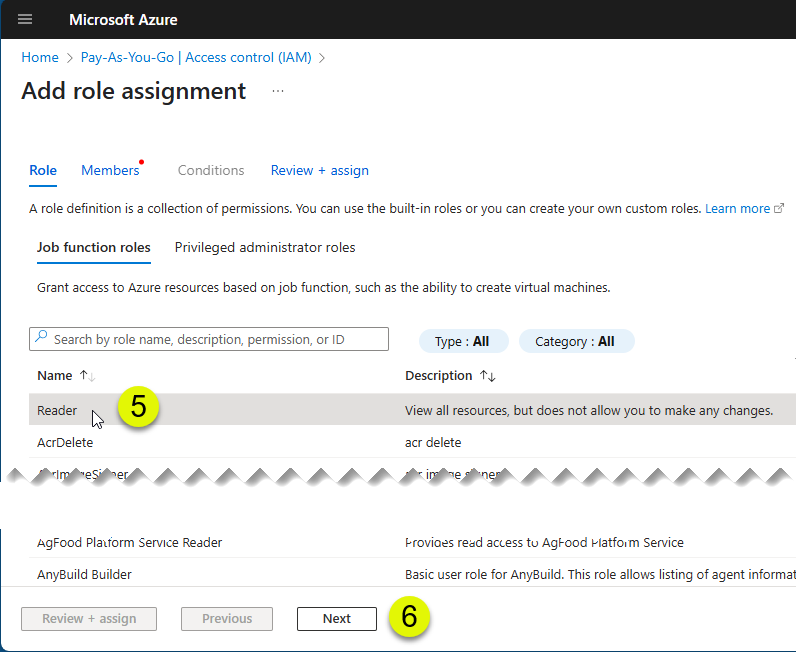This screenshot has height=652, width=796.
Task: Open the Review + assign tab
Action: click(320, 171)
